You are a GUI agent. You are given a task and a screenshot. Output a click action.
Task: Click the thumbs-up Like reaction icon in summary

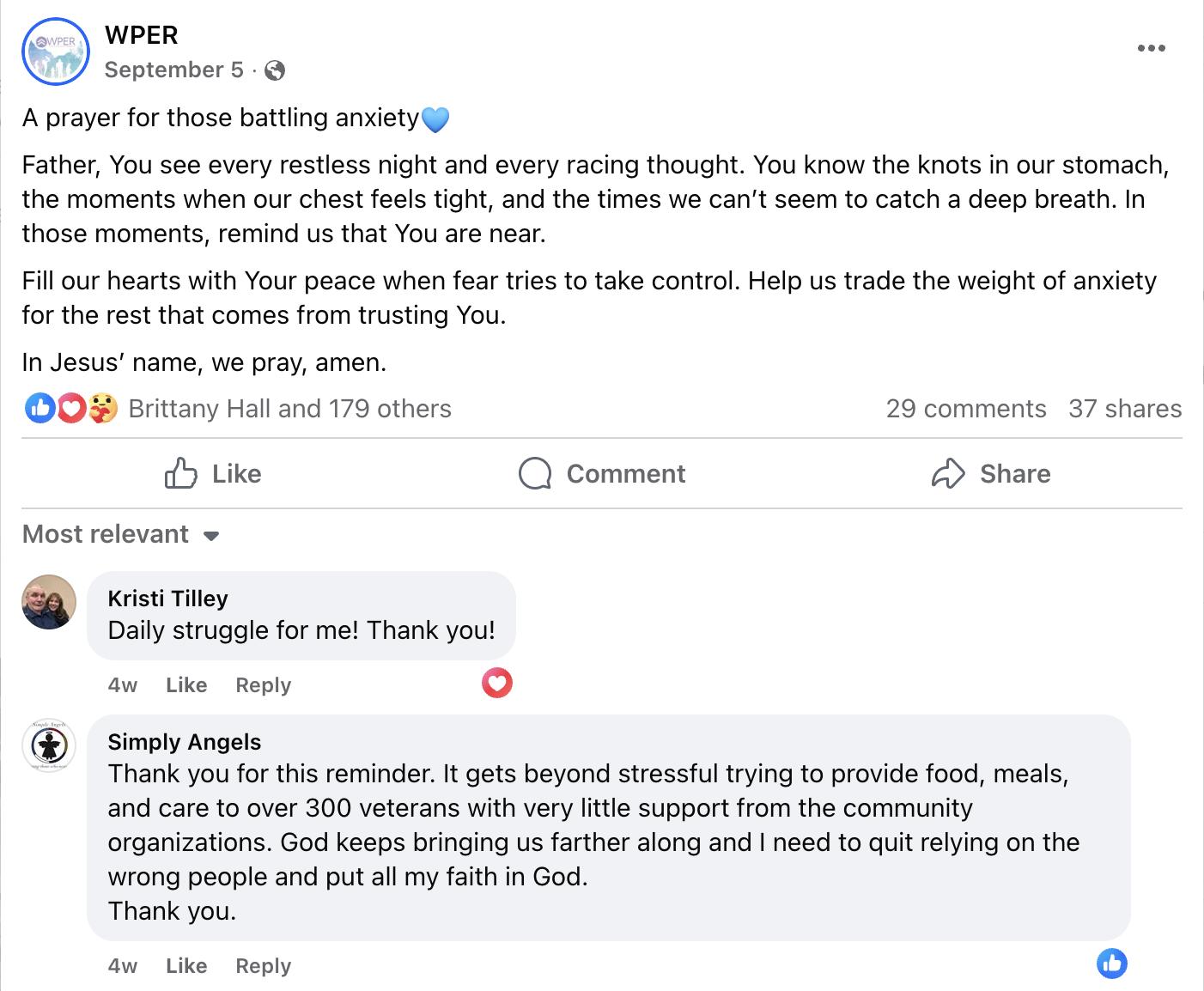(40, 409)
